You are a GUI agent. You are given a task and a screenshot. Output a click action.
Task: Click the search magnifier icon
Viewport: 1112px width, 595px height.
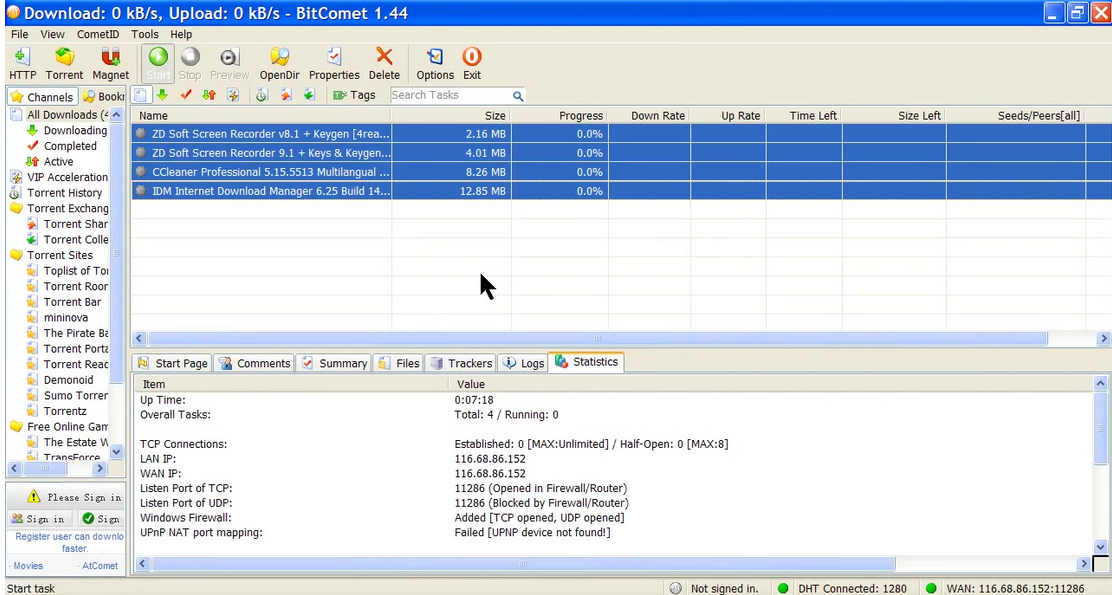click(518, 96)
